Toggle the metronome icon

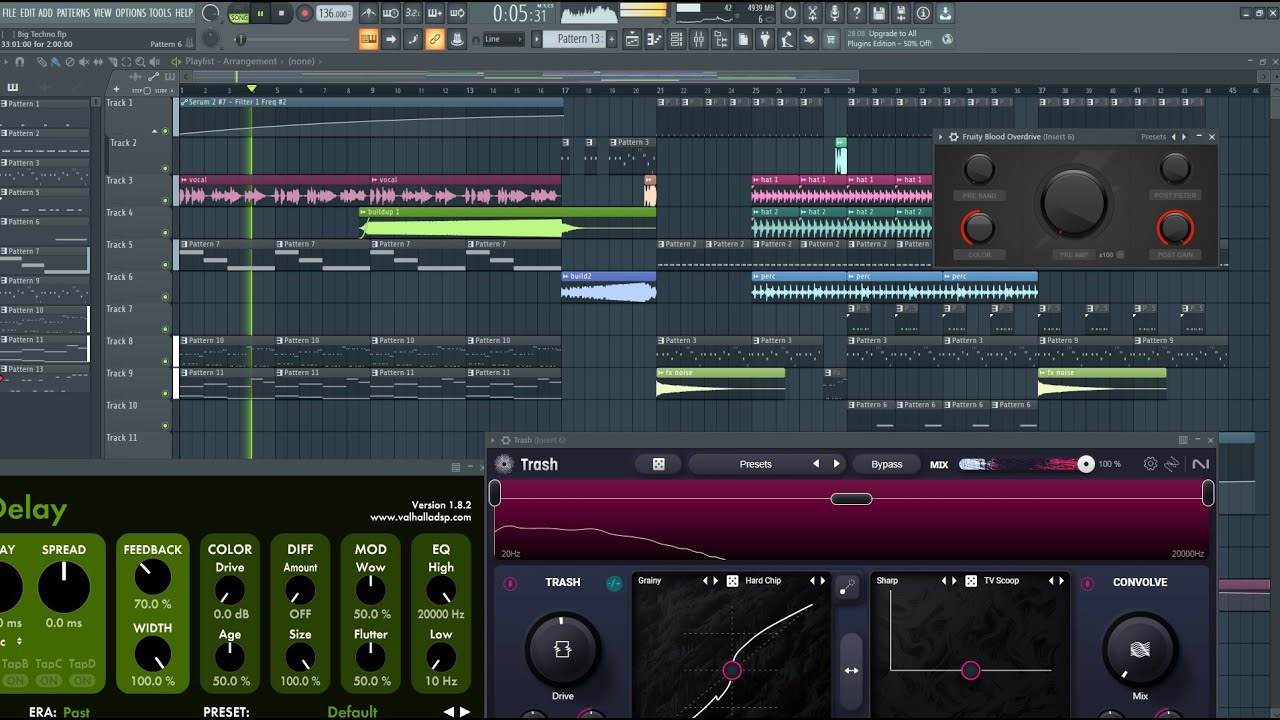pyautogui.click(x=369, y=14)
